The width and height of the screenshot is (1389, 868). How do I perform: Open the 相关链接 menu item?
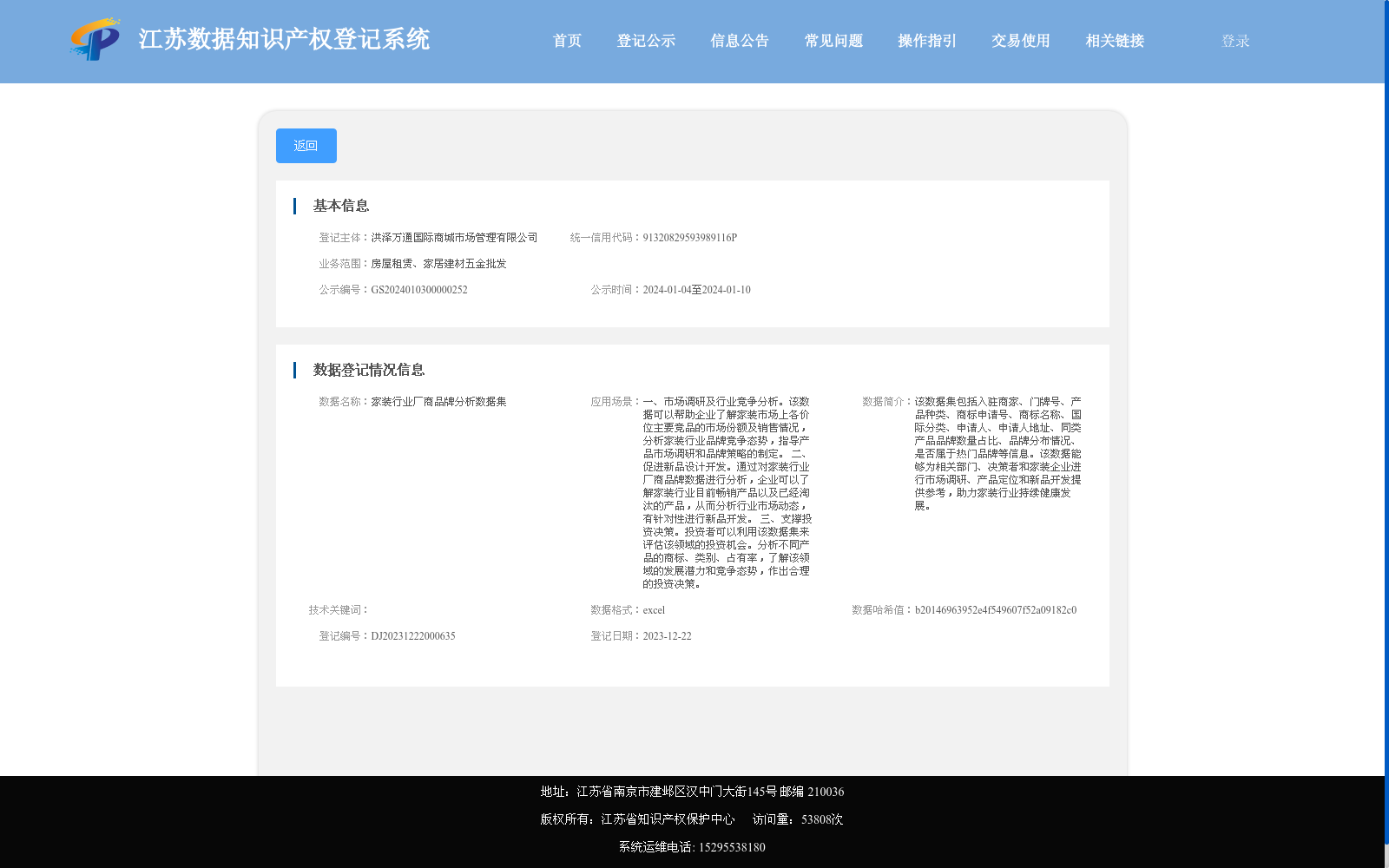1115,41
